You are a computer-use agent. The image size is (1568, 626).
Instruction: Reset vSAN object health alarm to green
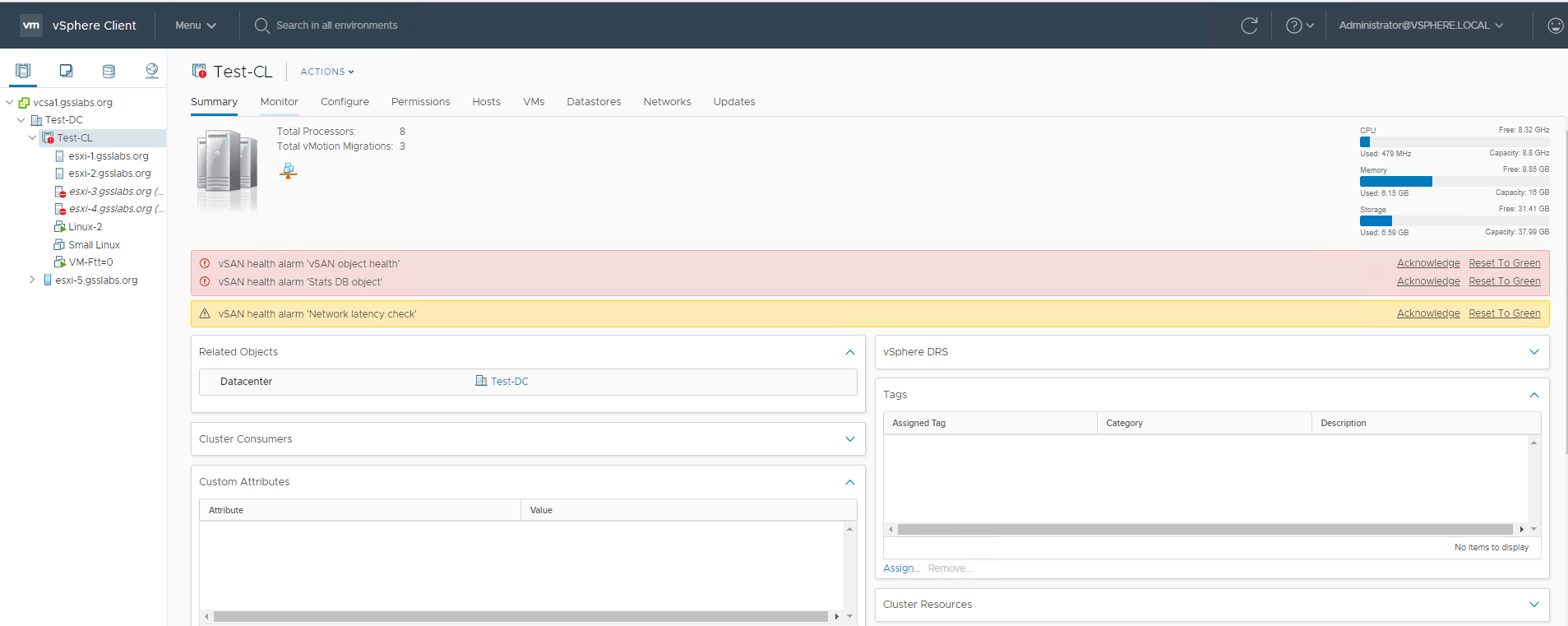click(x=1504, y=263)
